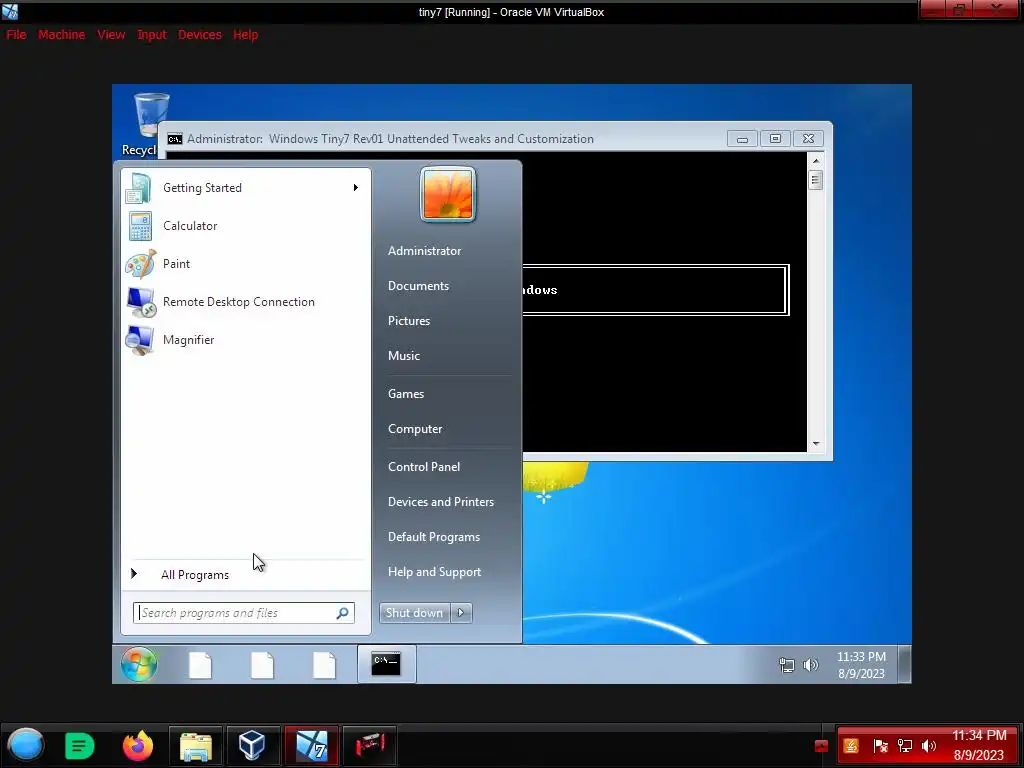Viewport: 1024px width, 768px height.
Task: Open Default Programs
Action: tap(434, 537)
